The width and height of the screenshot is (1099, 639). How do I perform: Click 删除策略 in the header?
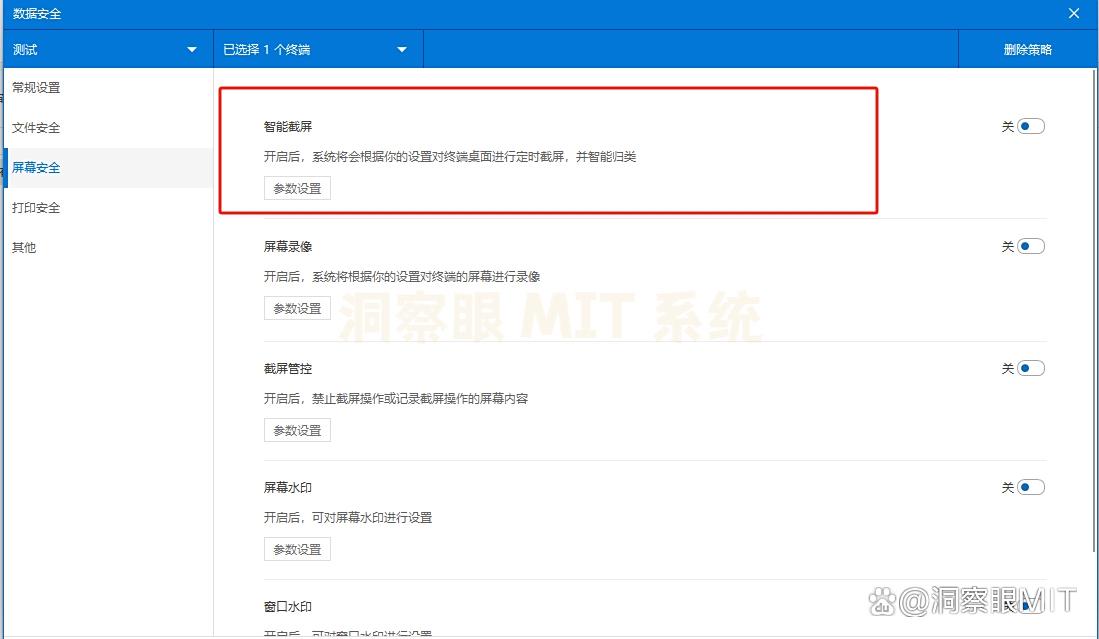1028,49
